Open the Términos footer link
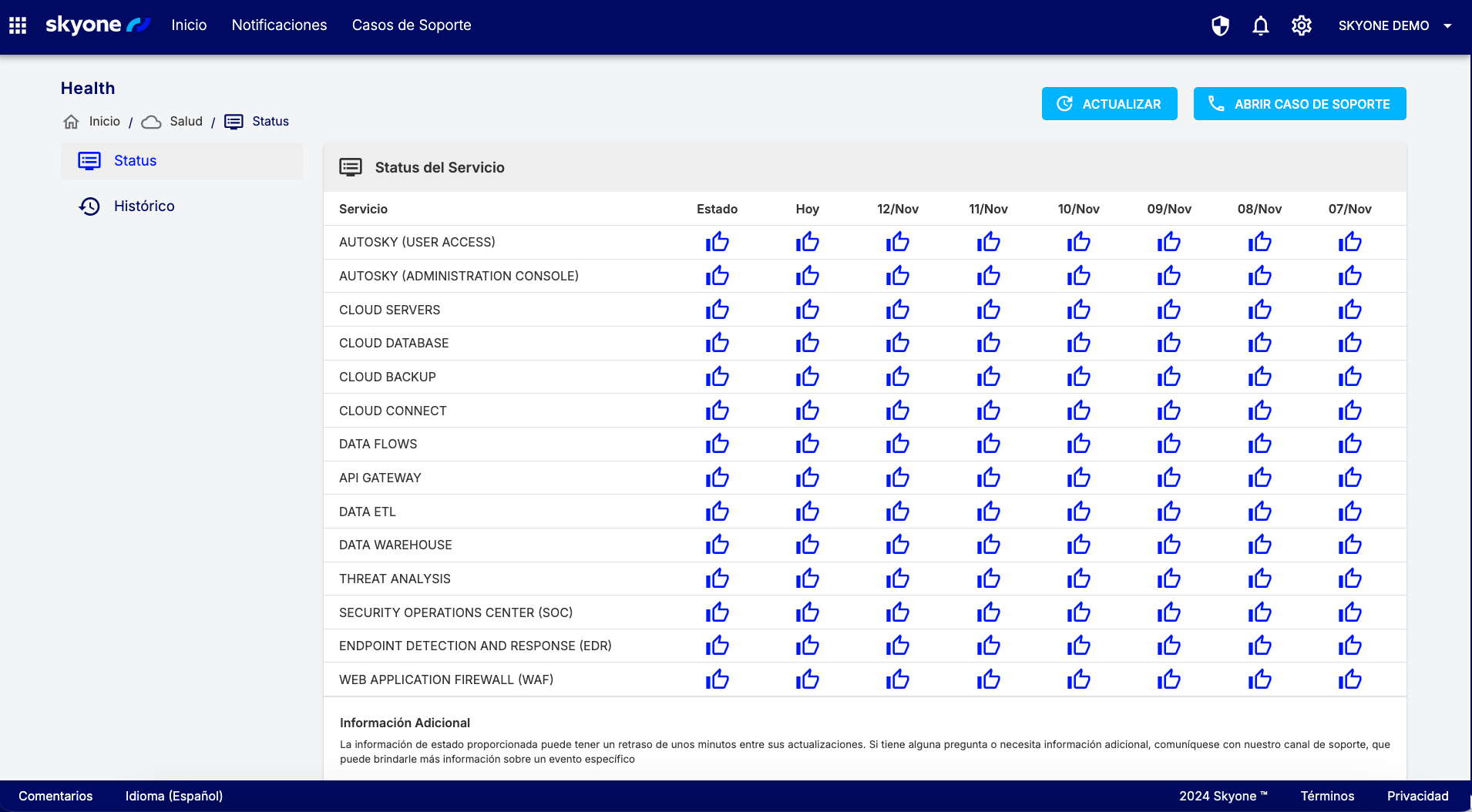The image size is (1472, 812). point(1327,796)
